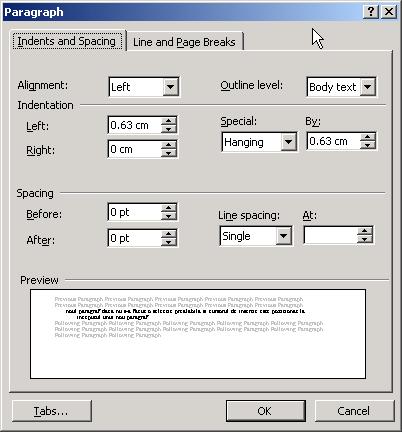402x432 pixels.
Task: Click into the Left indentation field
Action: click(x=135, y=125)
